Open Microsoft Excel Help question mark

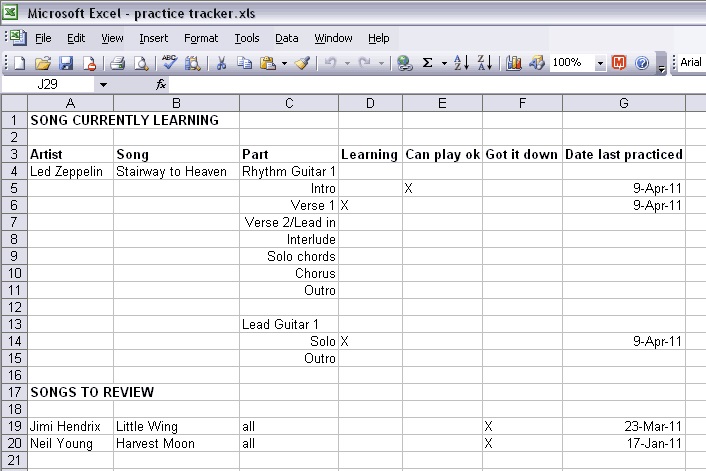[x=642, y=63]
